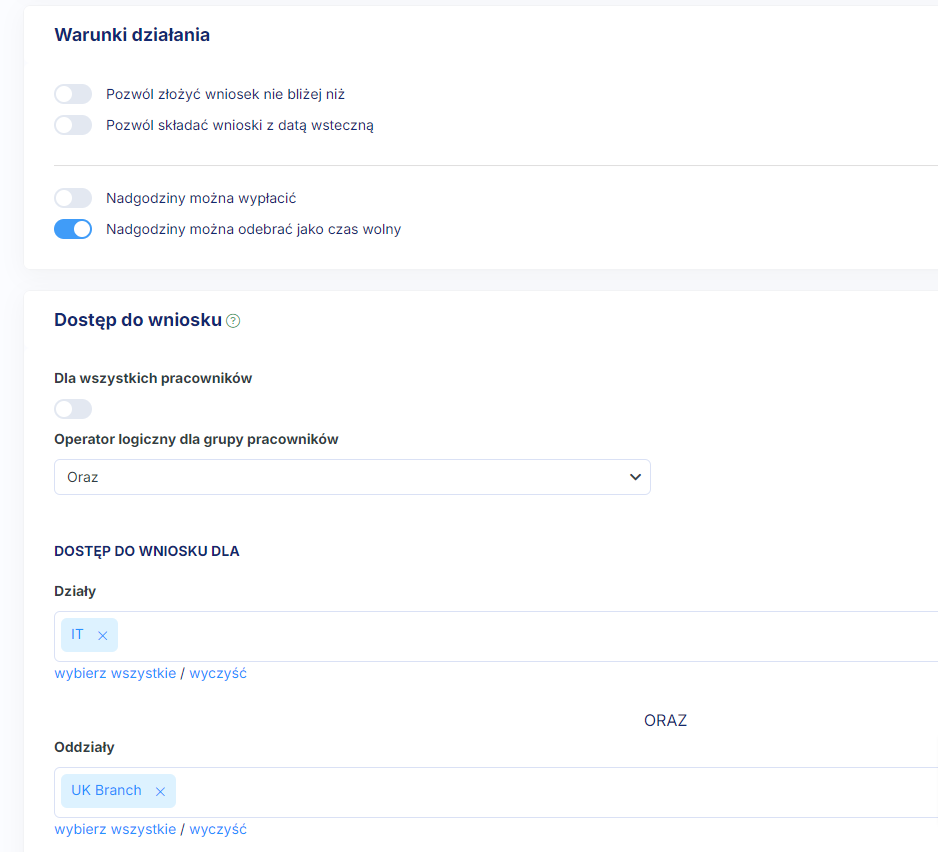Click the chevron arrow of the Oraz select
This screenshot has width=938, height=852.
coord(634,477)
